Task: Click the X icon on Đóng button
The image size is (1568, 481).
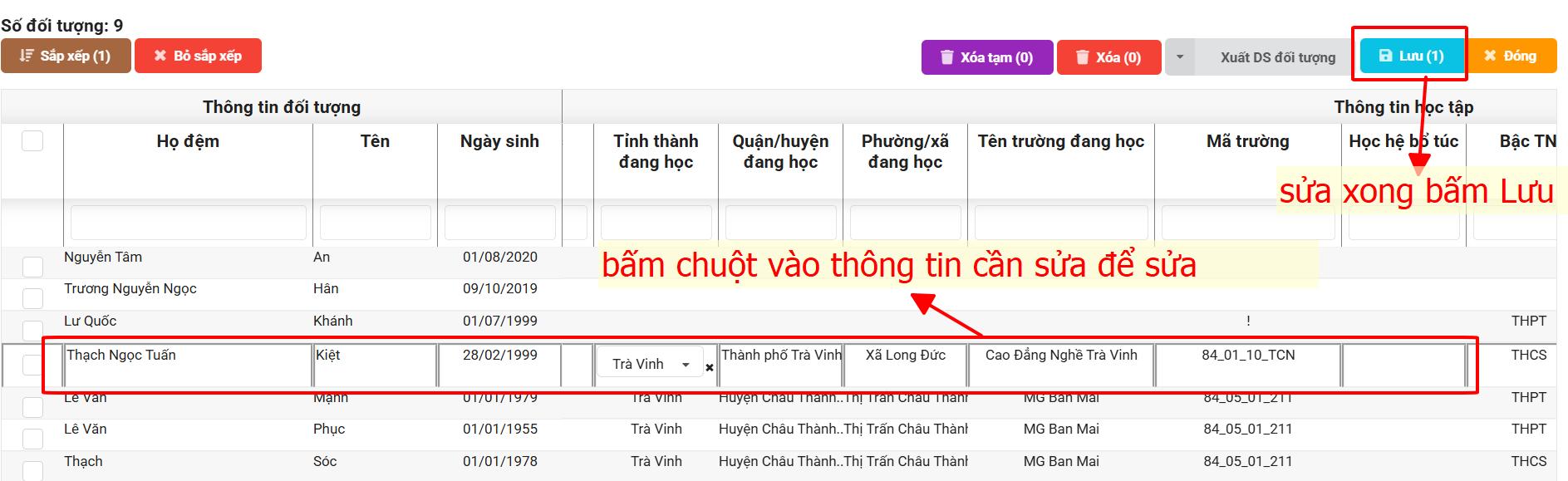Action: pos(1490,56)
